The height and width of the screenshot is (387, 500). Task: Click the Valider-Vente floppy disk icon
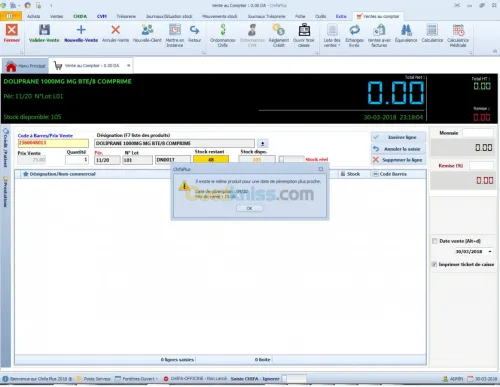(44, 30)
